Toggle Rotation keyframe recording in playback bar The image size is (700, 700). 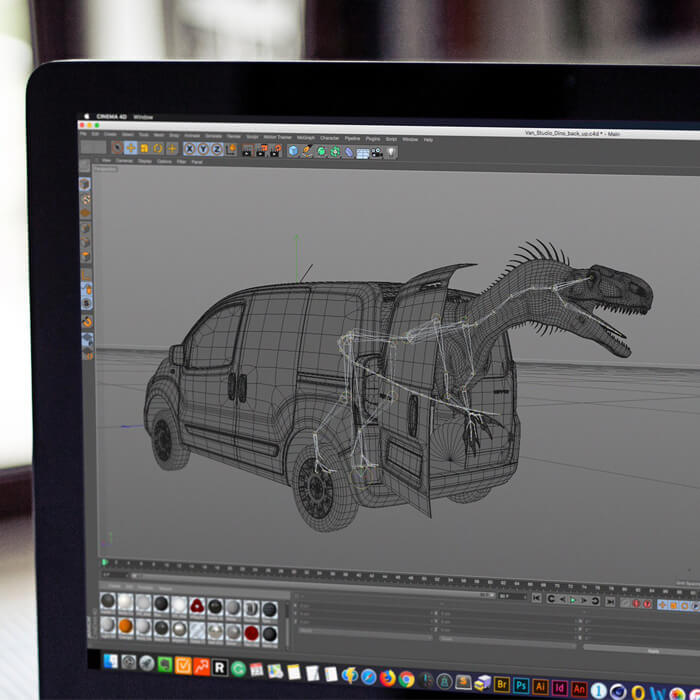684,606
